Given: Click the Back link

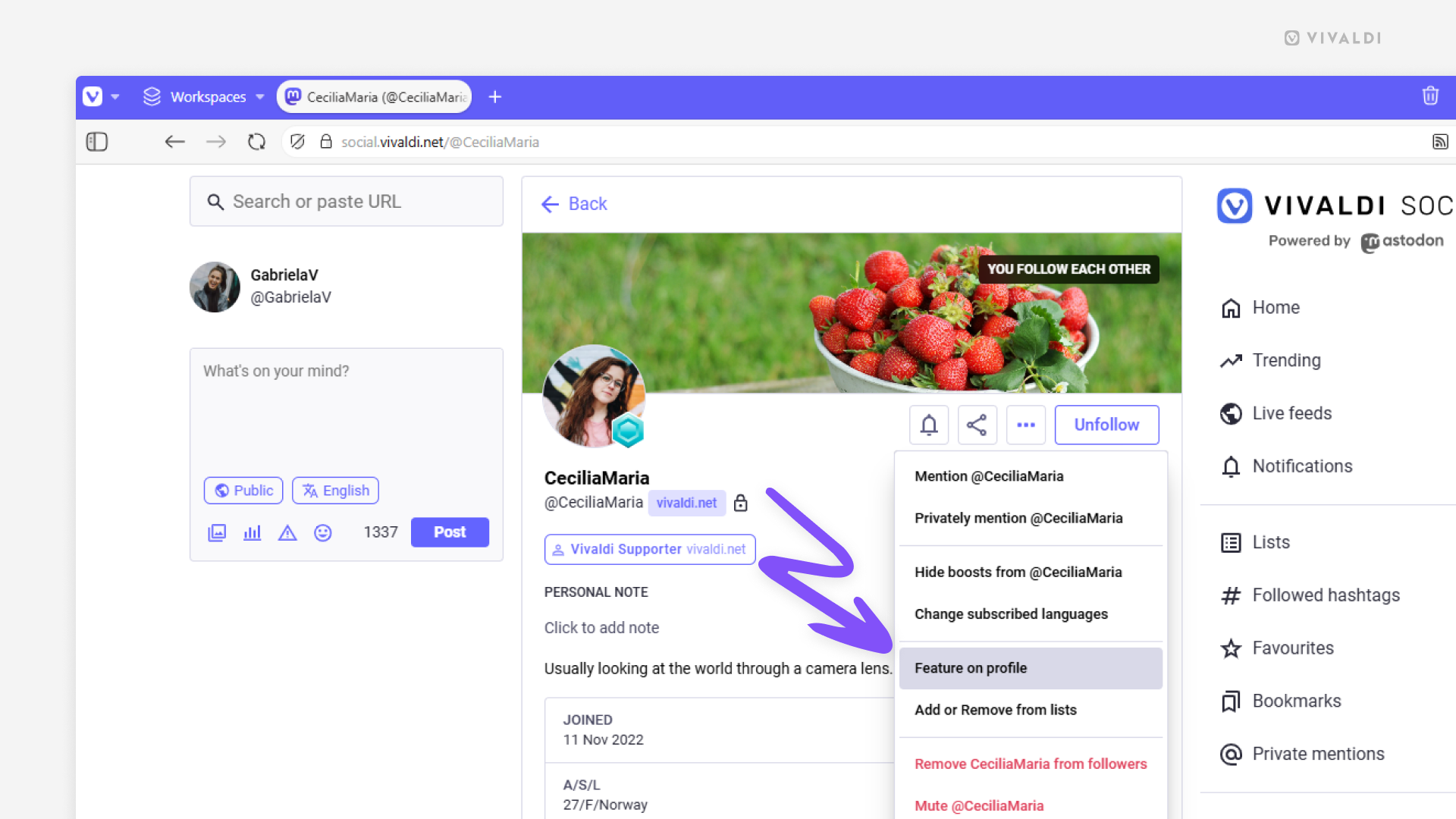Looking at the screenshot, I should click(x=574, y=204).
